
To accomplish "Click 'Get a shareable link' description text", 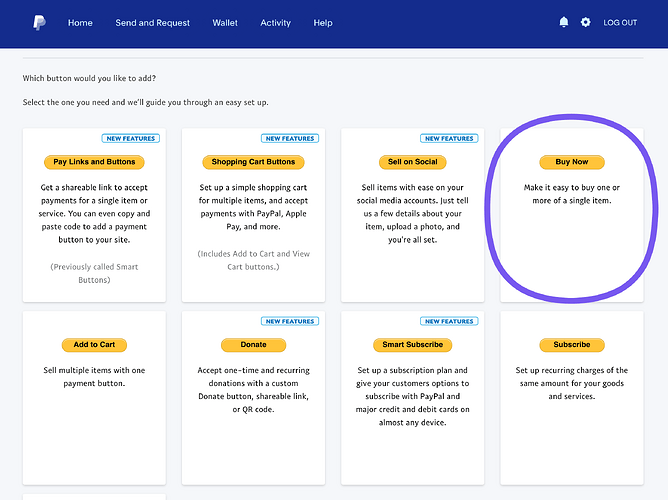I will pos(94,213).
